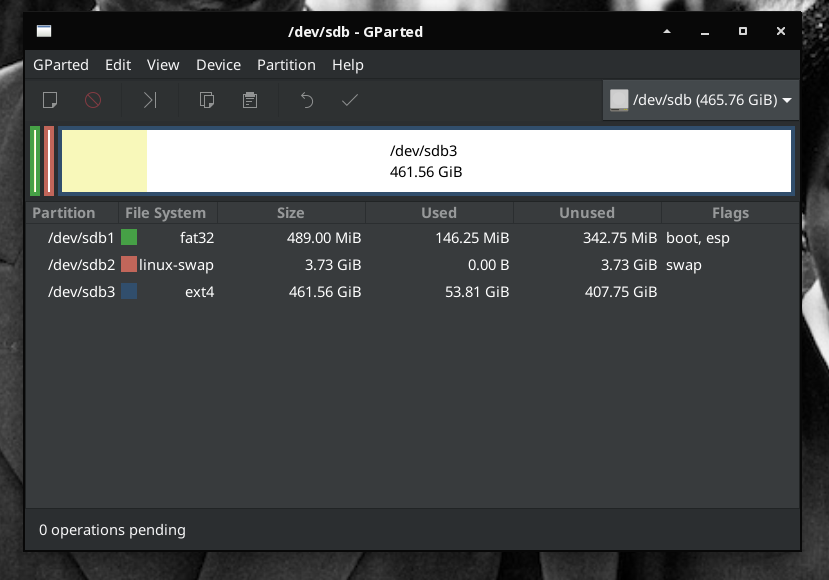Click the Delete partition toolbar icon
The height and width of the screenshot is (580, 829).
click(93, 100)
